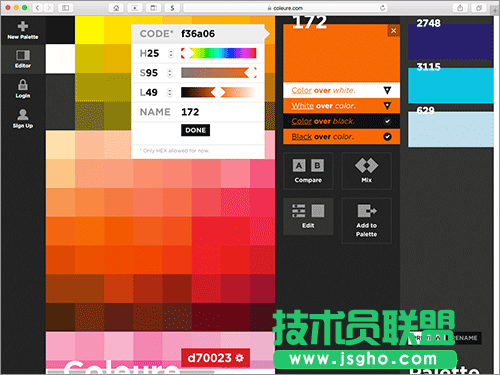Click the Sign Up user icon
This screenshot has height=375, width=500.
(x=23, y=115)
